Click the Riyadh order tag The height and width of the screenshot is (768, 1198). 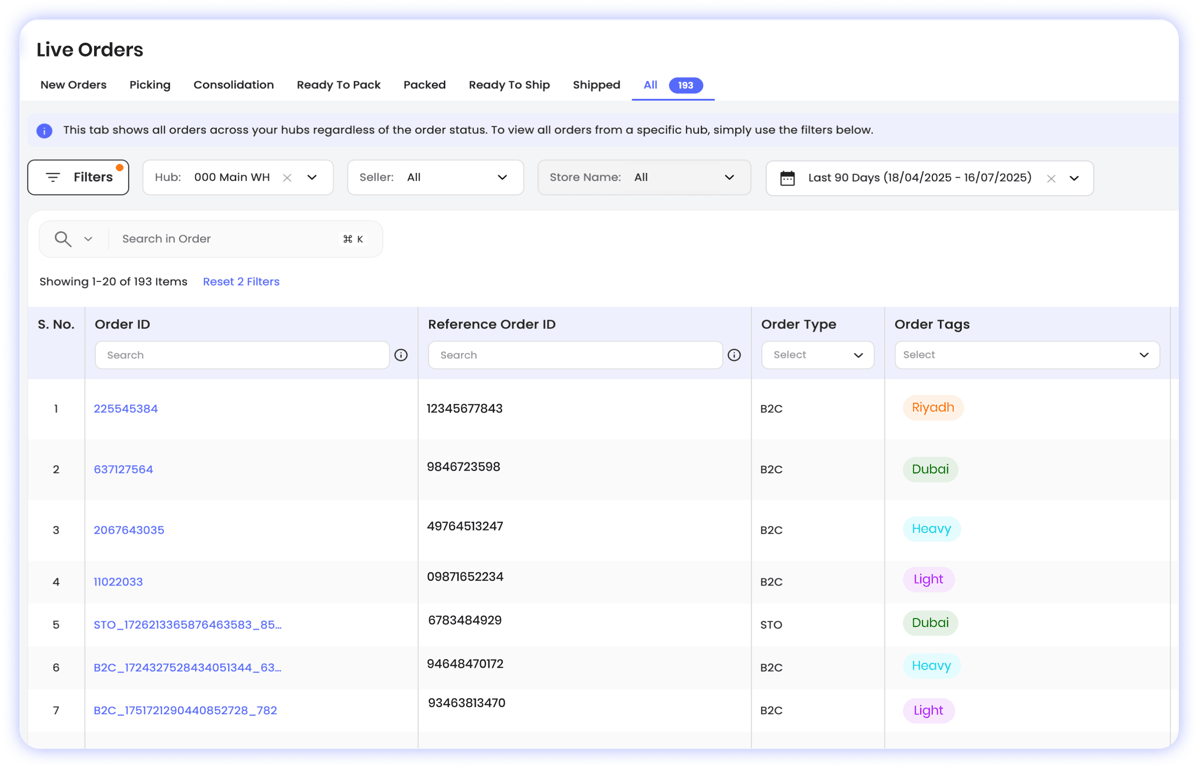932,408
